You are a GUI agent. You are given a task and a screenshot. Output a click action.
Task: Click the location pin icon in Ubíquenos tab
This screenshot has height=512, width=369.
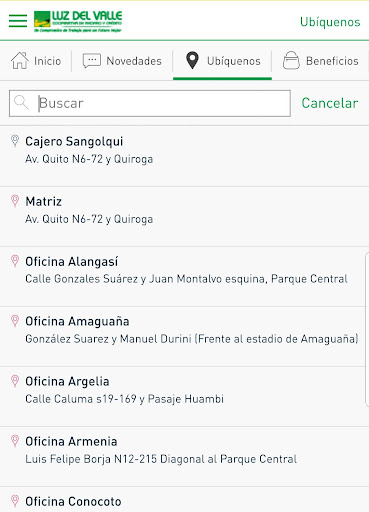coord(192,60)
